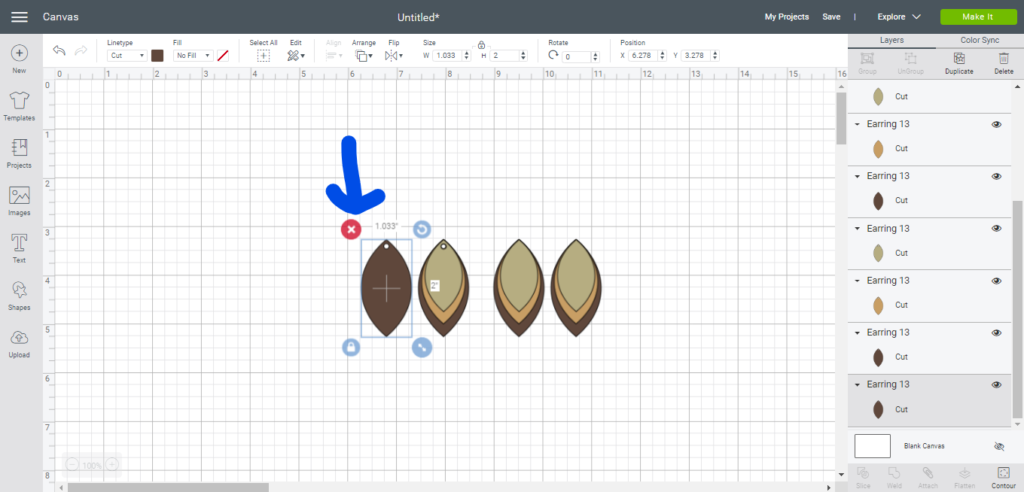Click Save in the header
Image resolution: width=1024 pixels, height=492 pixels.
click(x=831, y=17)
